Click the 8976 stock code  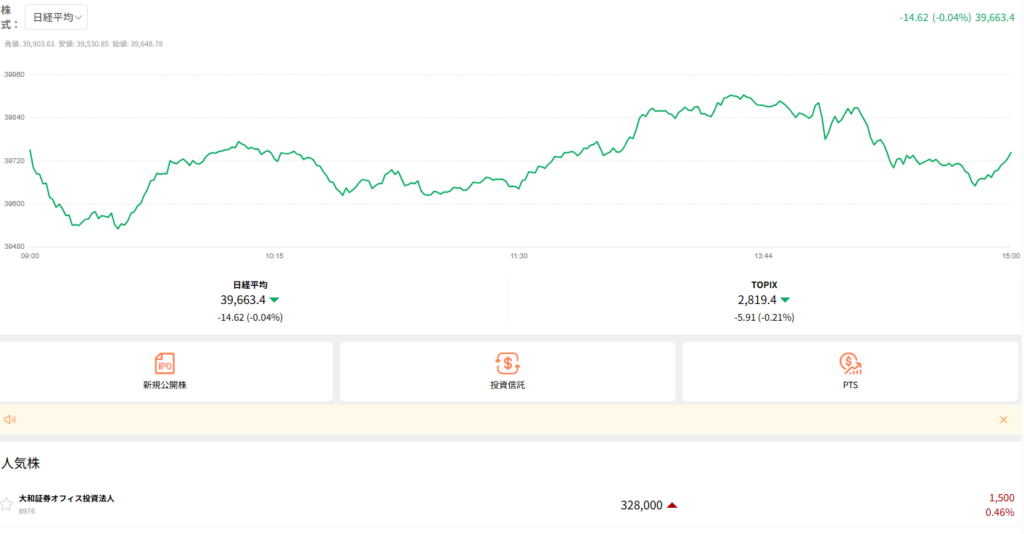[27, 511]
